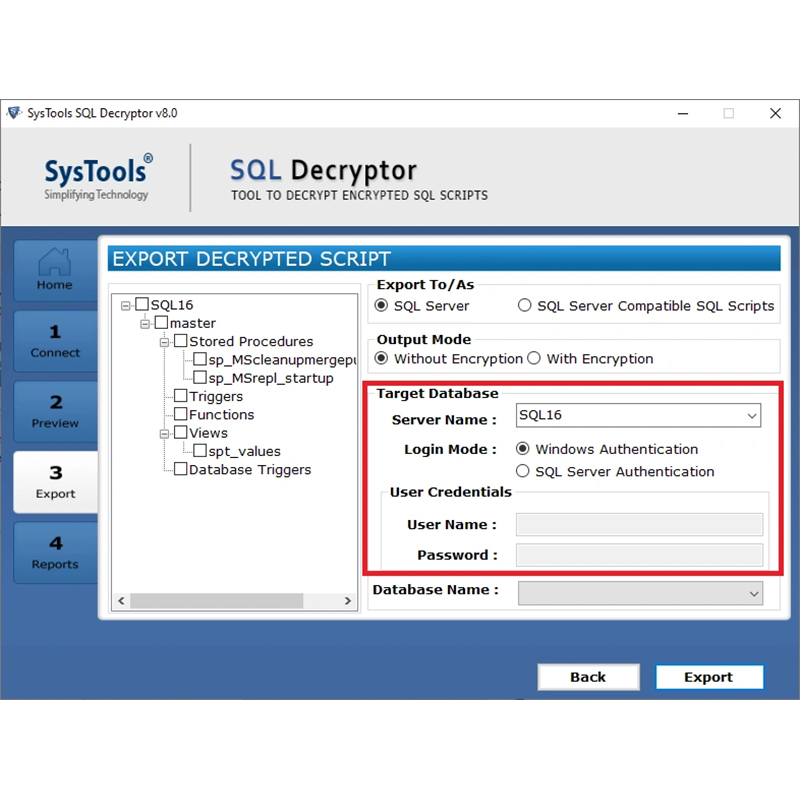
Task: Select the Database Triggers label
Action: [x=250, y=469]
